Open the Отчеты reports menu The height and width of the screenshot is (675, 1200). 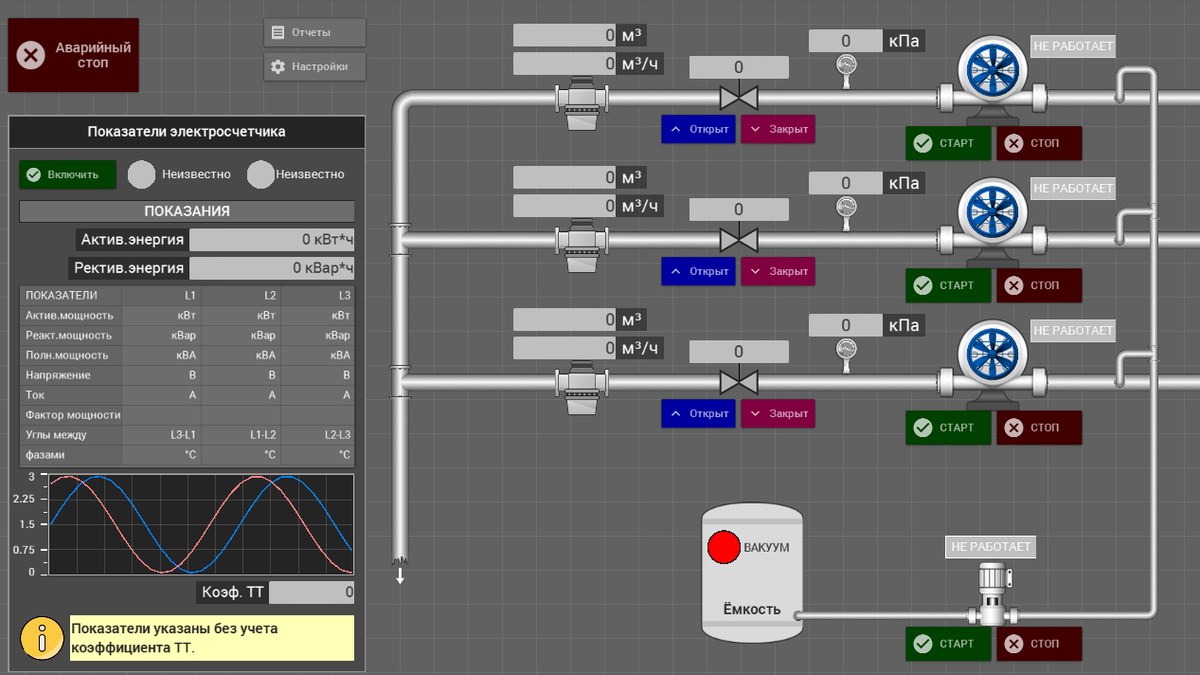click(x=315, y=32)
